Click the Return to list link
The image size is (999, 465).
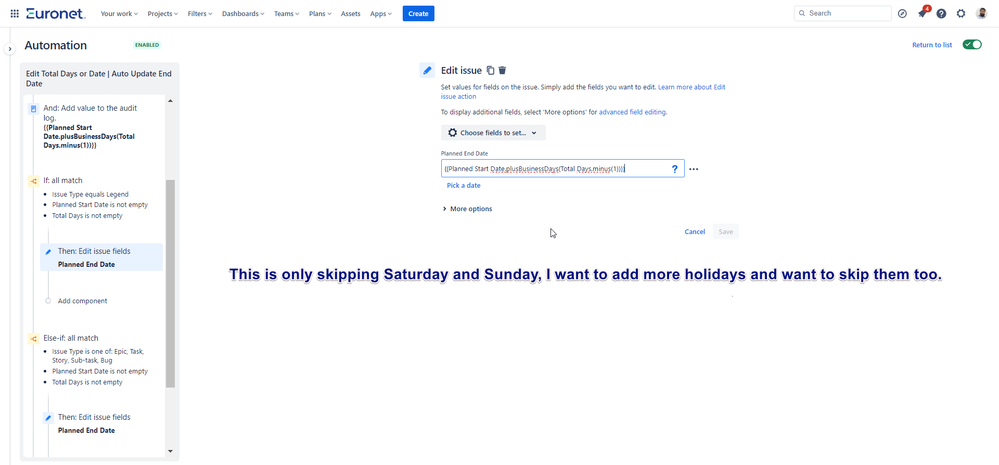click(x=931, y=45)
